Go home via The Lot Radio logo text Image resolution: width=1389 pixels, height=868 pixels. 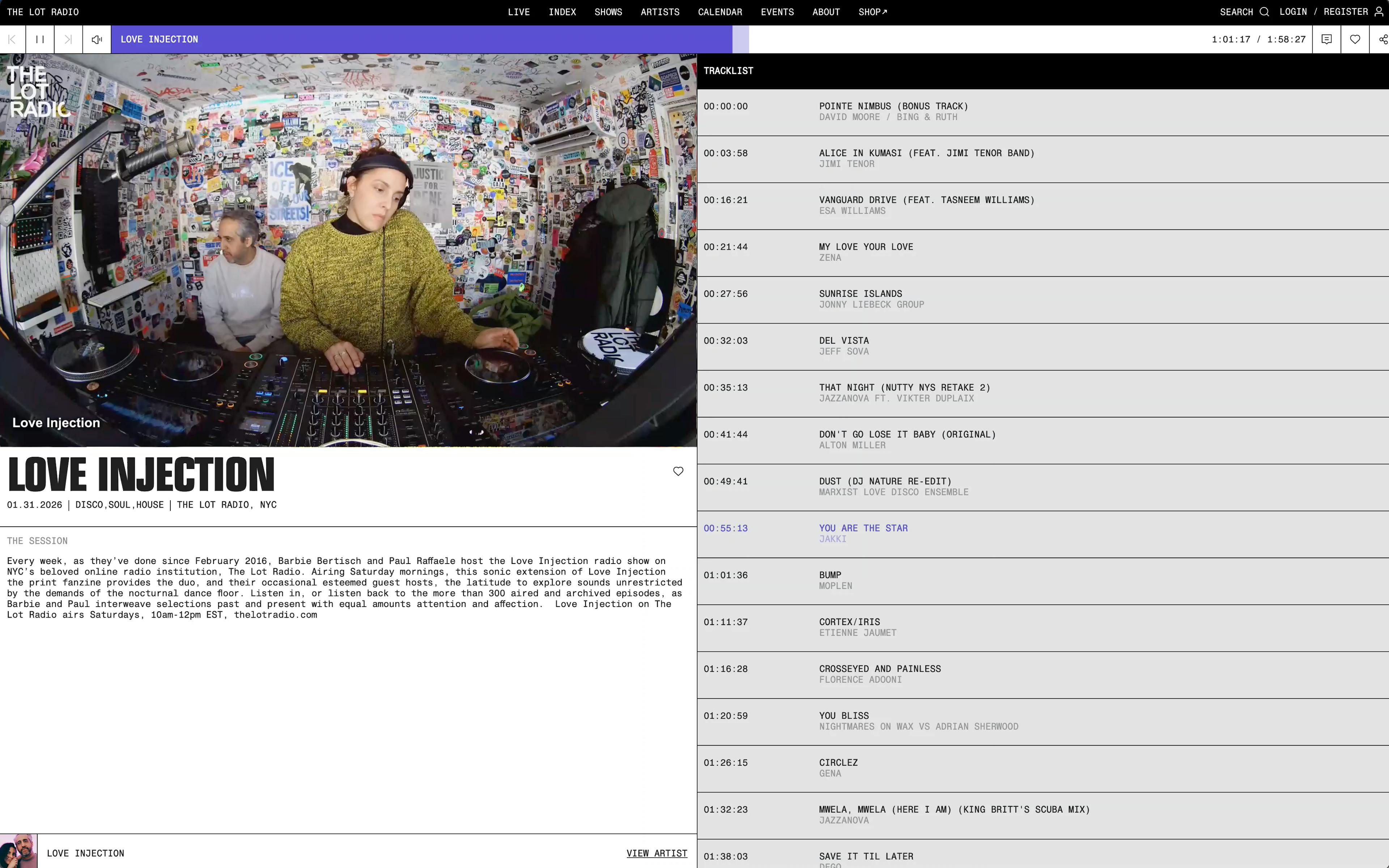[43, 12]
